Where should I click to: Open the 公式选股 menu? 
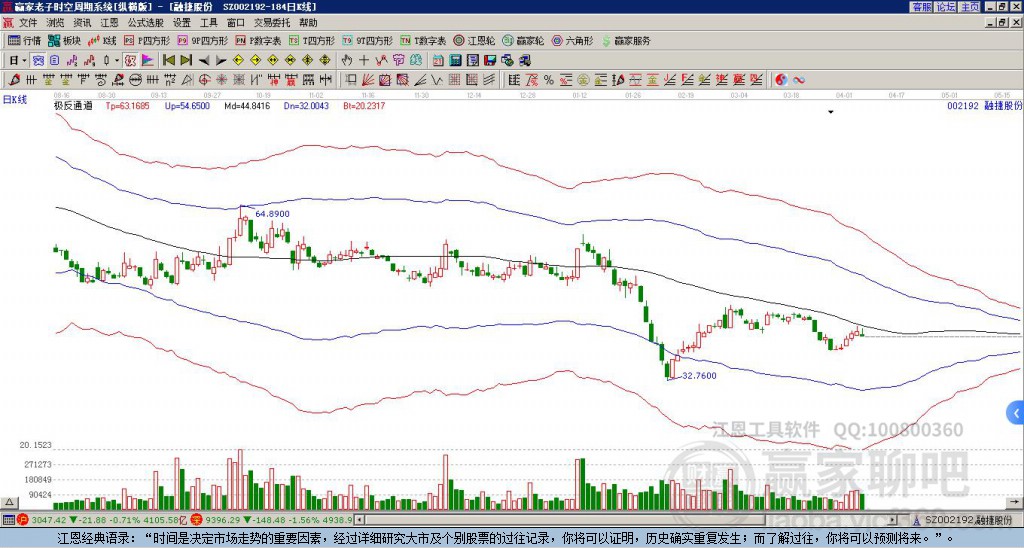pyautogui.click(x=146, y=23)
